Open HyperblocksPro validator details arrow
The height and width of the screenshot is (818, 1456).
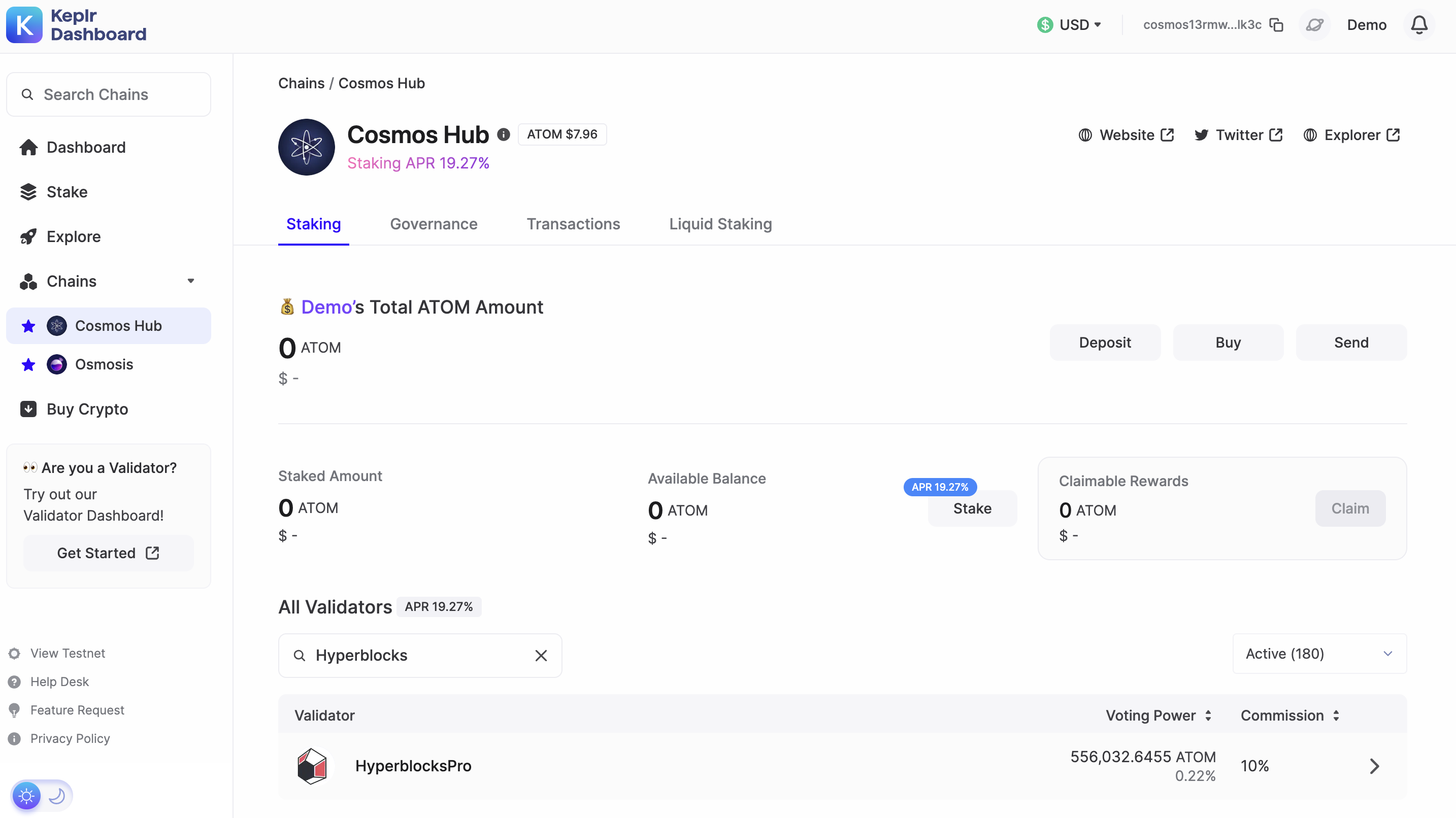1375,766
